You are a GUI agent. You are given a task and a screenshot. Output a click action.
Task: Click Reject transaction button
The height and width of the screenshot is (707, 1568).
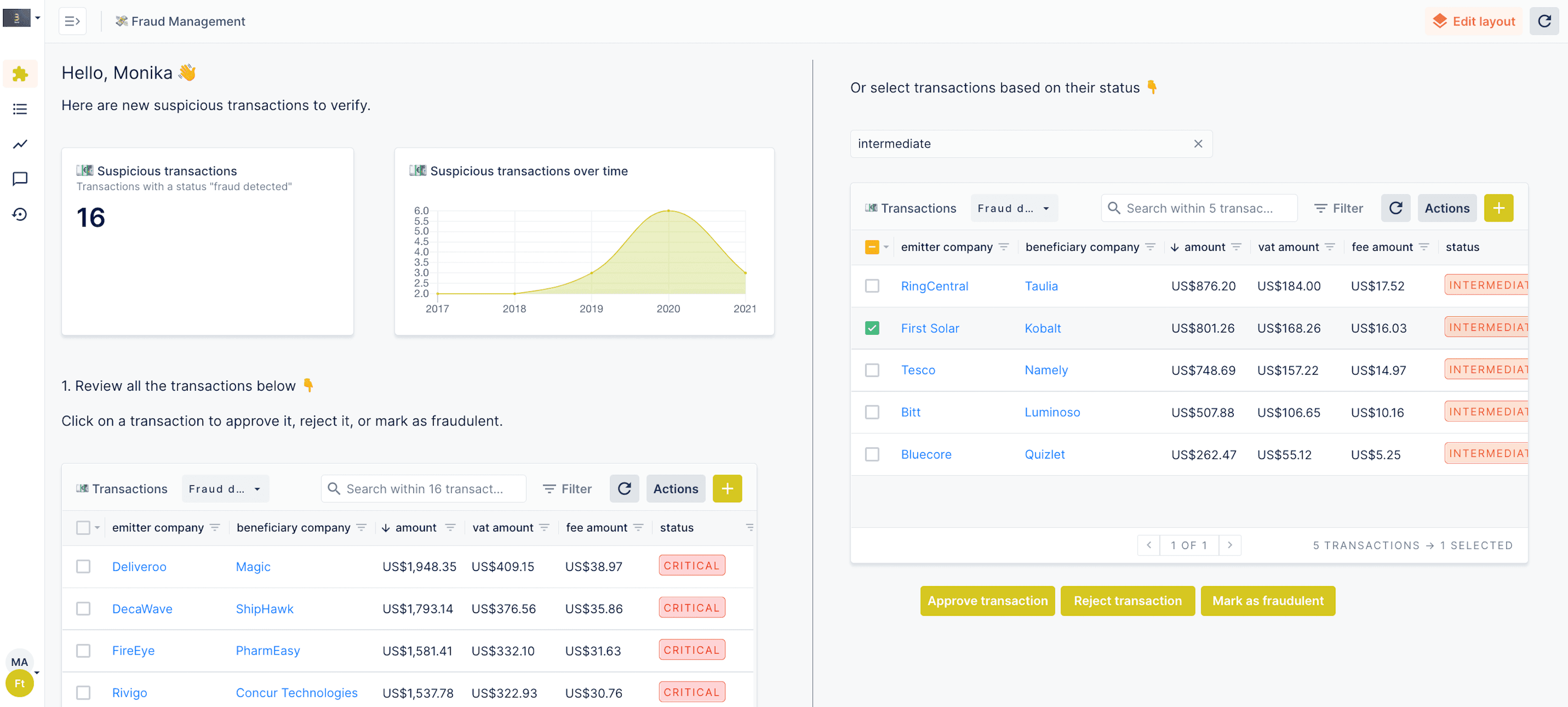pyautogui.click(x=1128, y=600)
